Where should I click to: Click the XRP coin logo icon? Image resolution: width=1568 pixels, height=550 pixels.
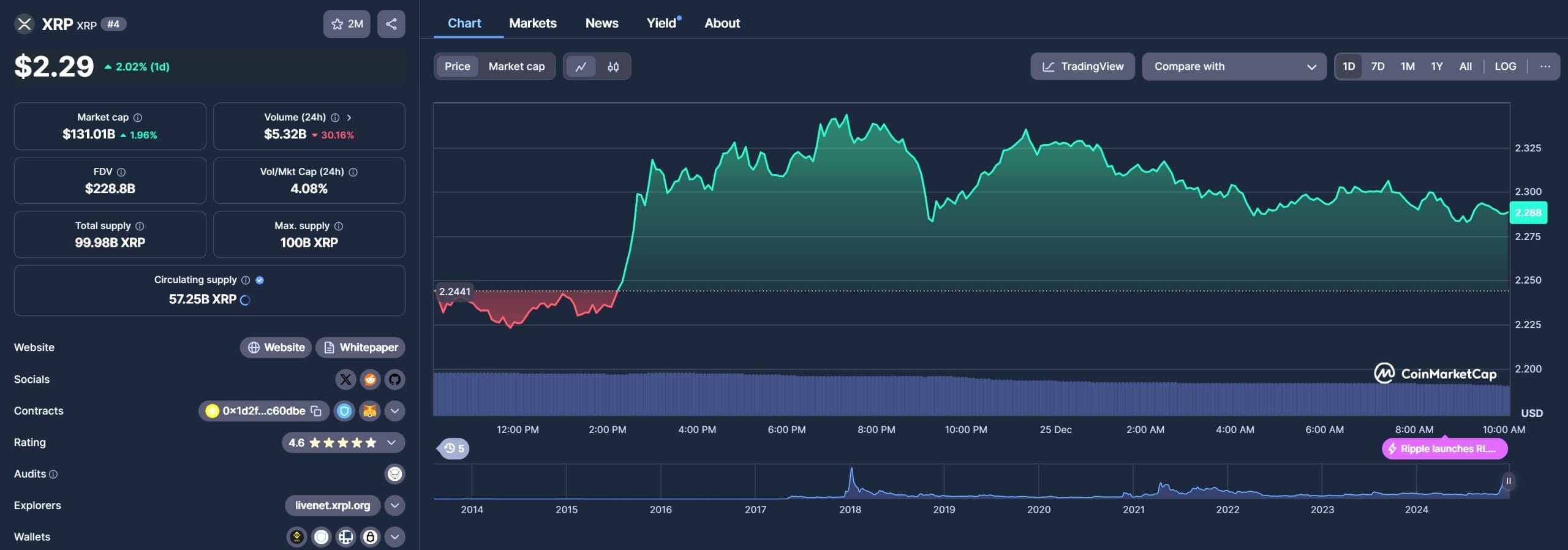[24, 24]
